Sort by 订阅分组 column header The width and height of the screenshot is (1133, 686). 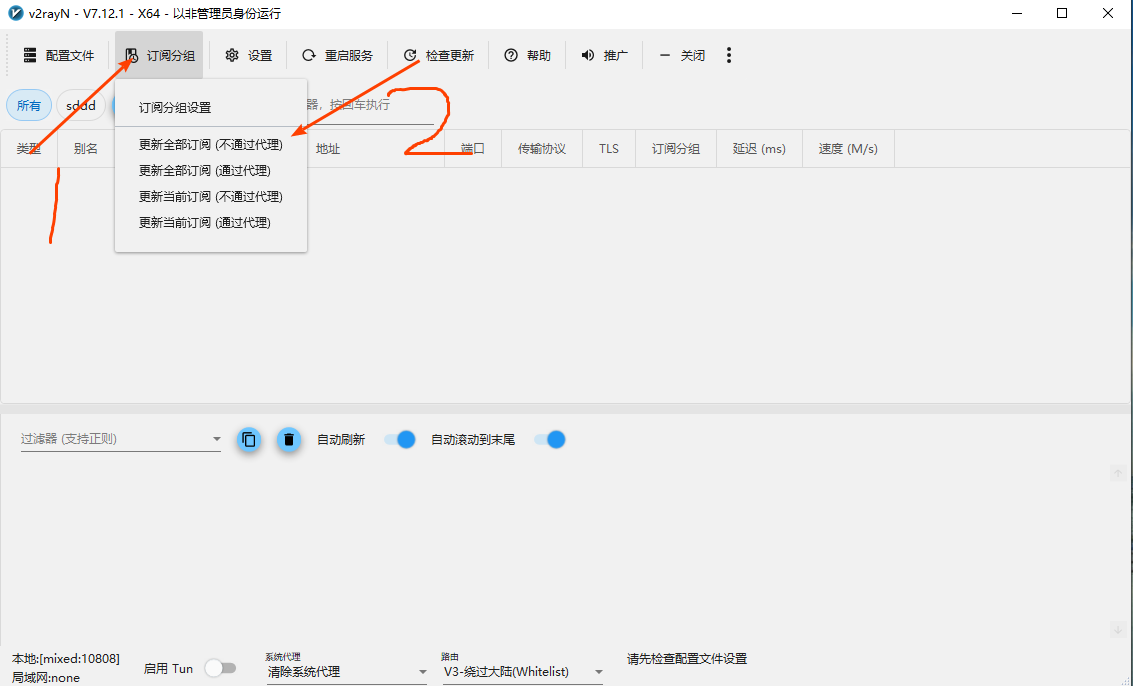[676, 149]
